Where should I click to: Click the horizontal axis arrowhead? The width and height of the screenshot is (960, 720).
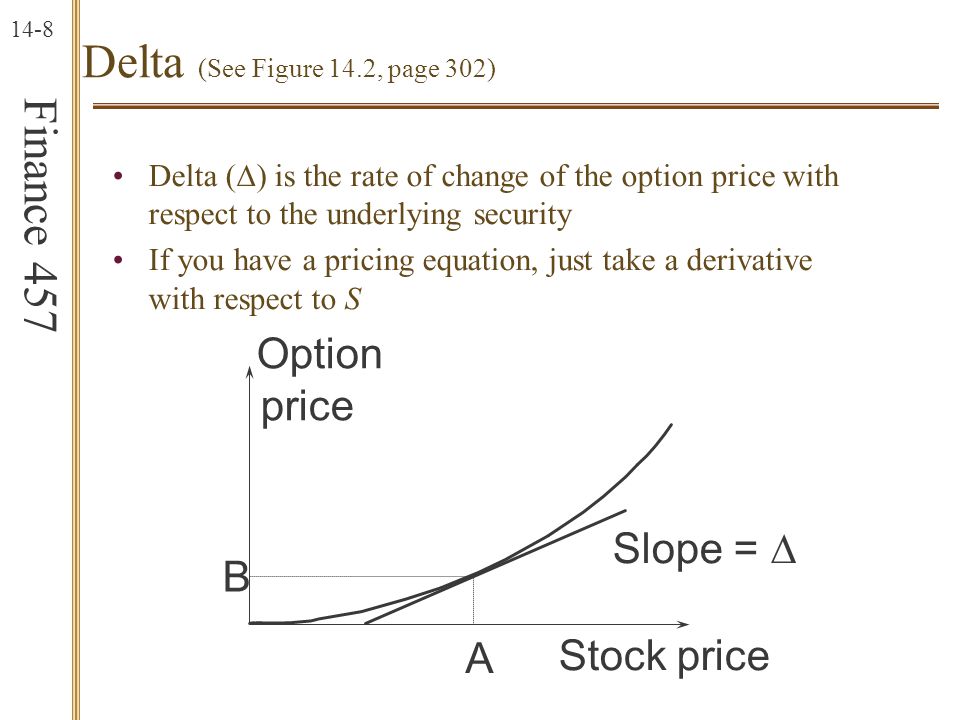(683, 624)
